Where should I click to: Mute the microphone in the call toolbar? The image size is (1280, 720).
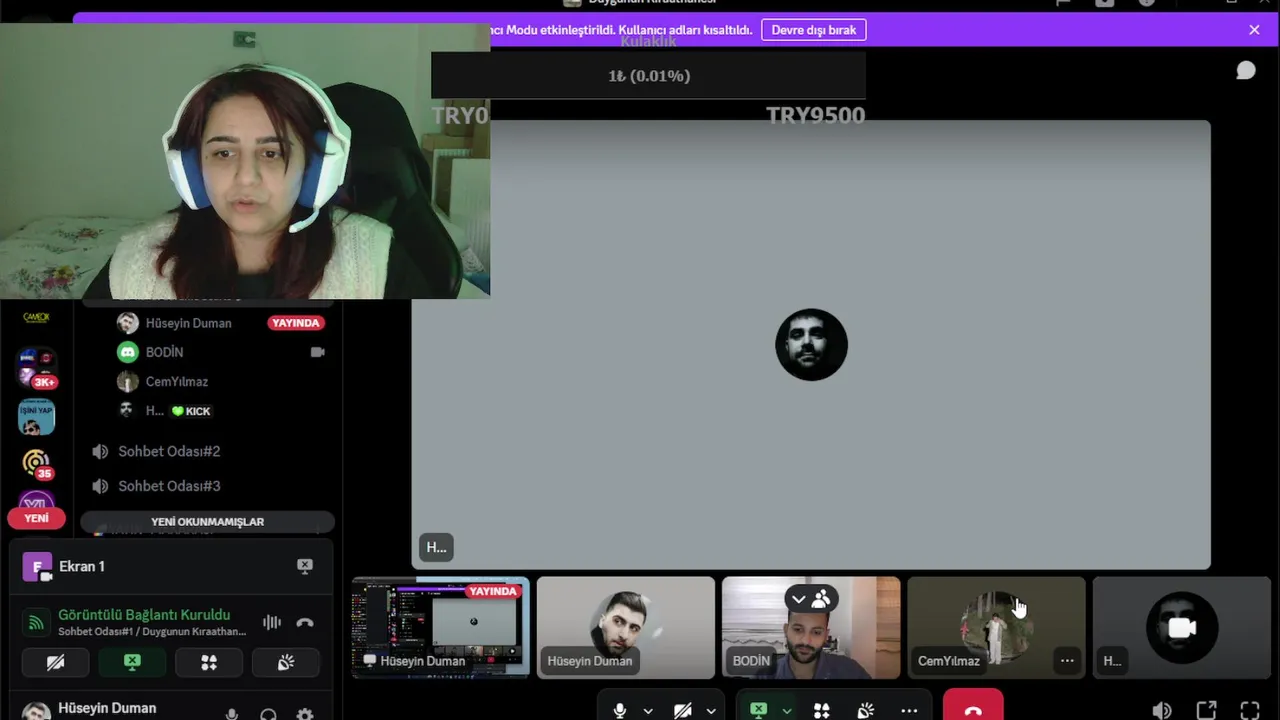tap(620, 710)
